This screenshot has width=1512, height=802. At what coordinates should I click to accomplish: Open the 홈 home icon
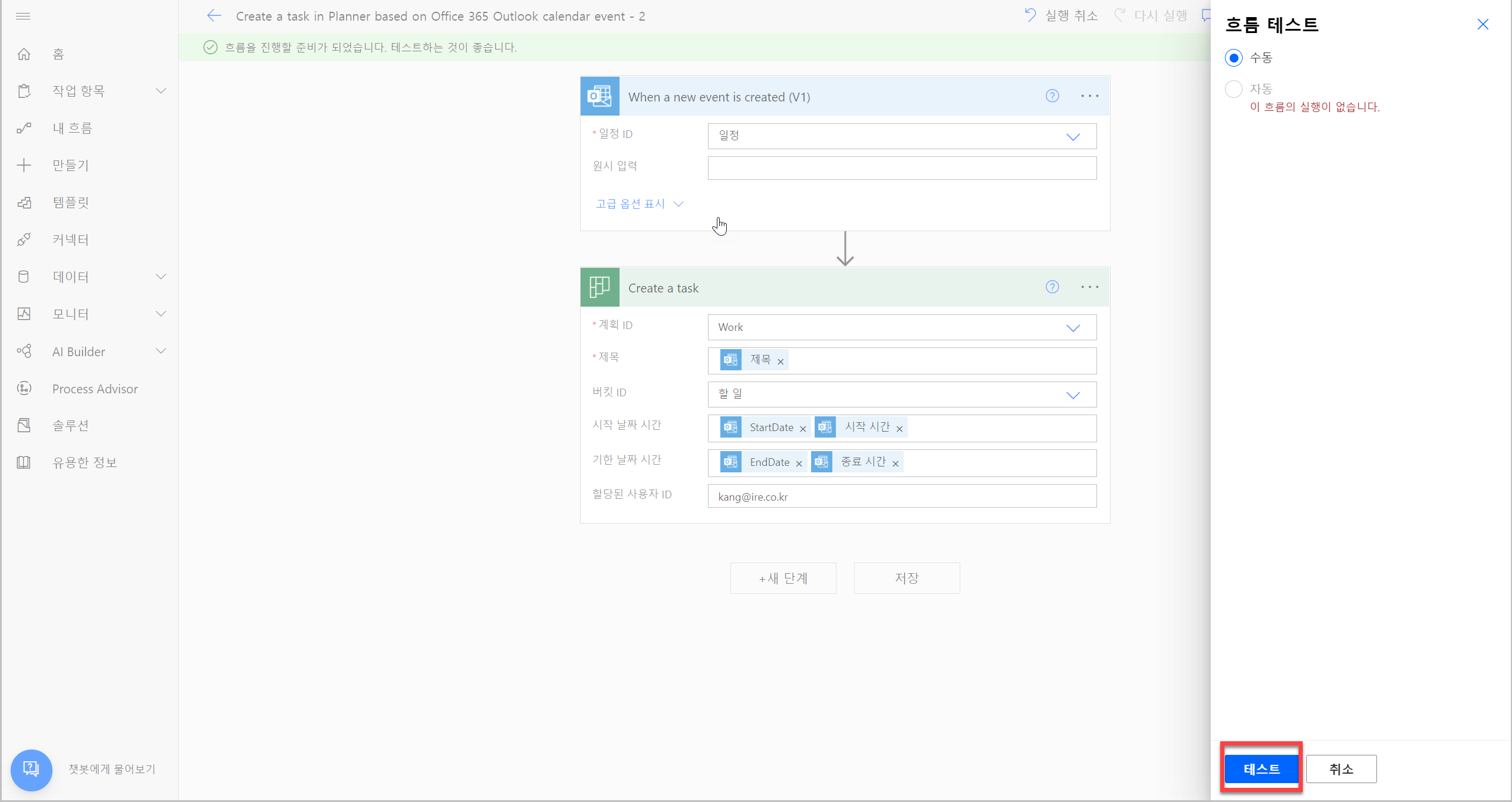(x=24, y=54)
